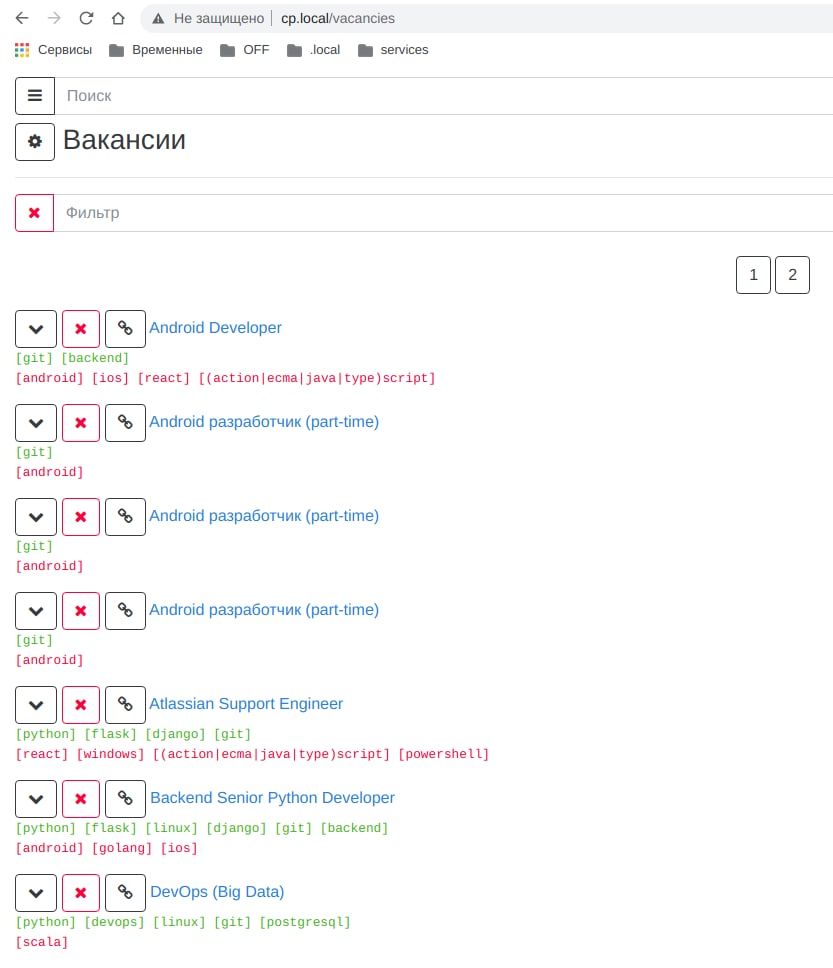The height and width of the screenshot is (968, 833).
Task: Delete the Android Developer vacancy
Action: 81,329
